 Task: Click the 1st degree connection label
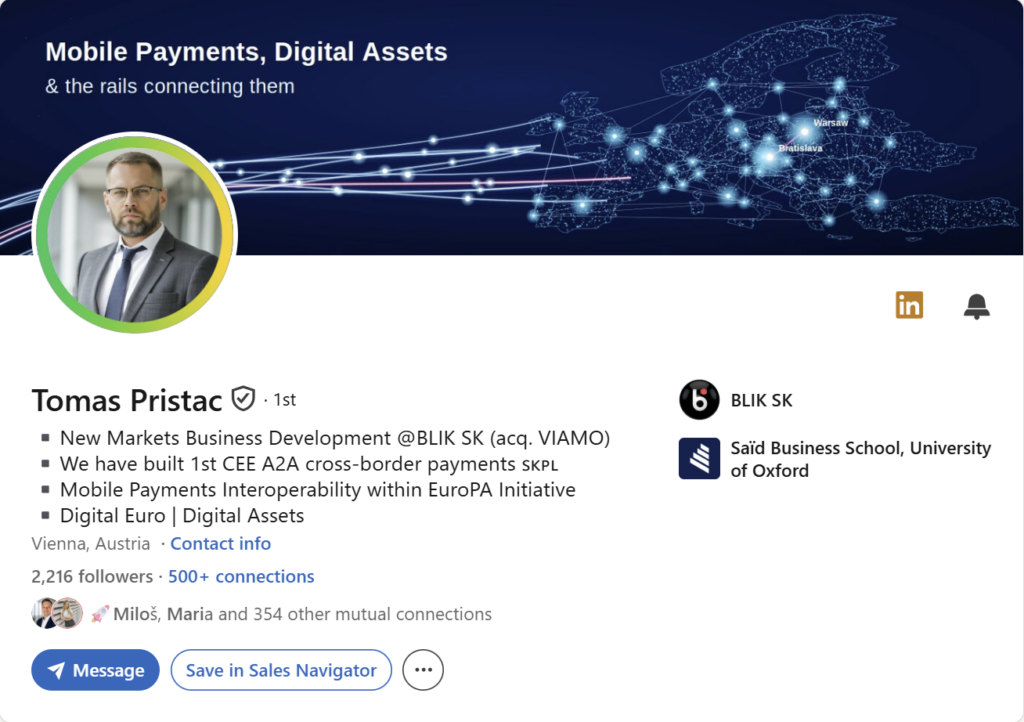284,400
